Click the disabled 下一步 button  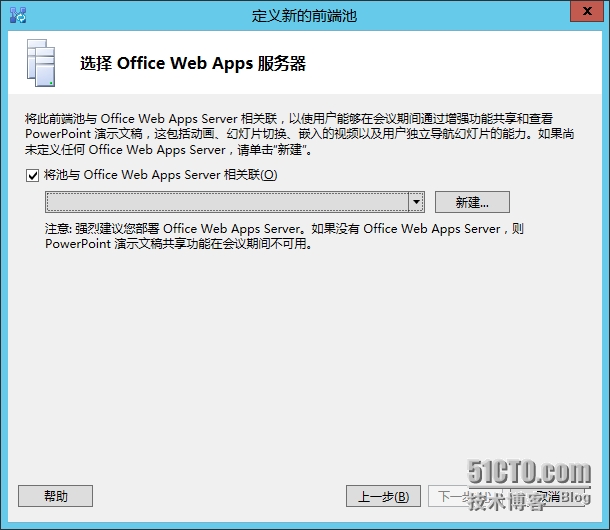[465, 496]
